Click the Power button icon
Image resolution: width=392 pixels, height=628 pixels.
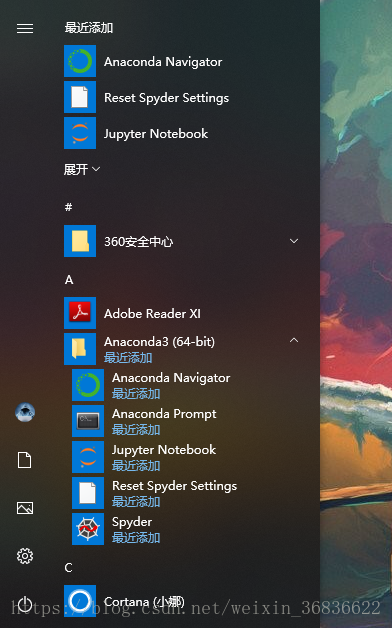tap(25, 604)
